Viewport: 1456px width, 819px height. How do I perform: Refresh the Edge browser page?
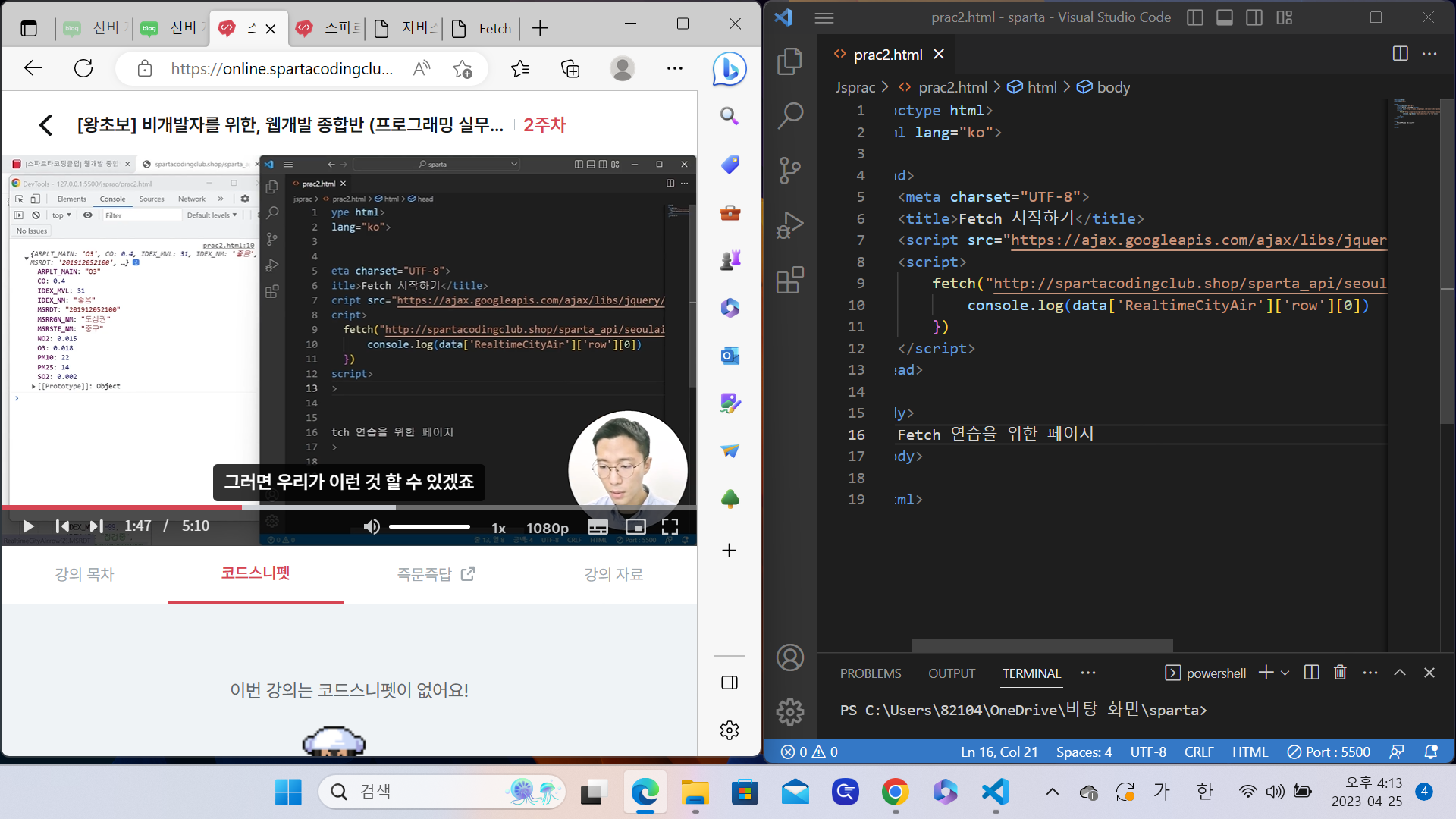click(83, 68)
